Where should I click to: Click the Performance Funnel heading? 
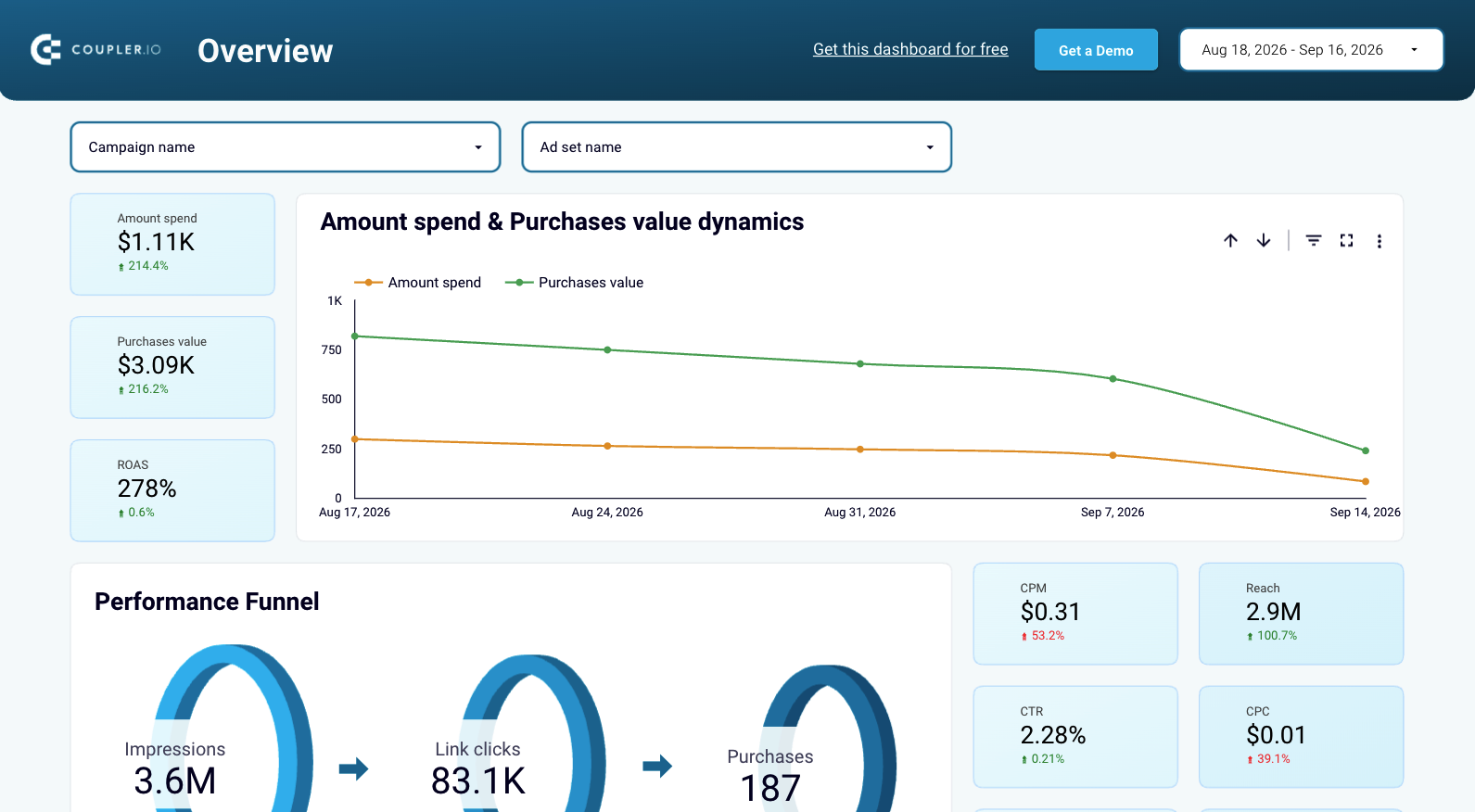tap(207, 602)
